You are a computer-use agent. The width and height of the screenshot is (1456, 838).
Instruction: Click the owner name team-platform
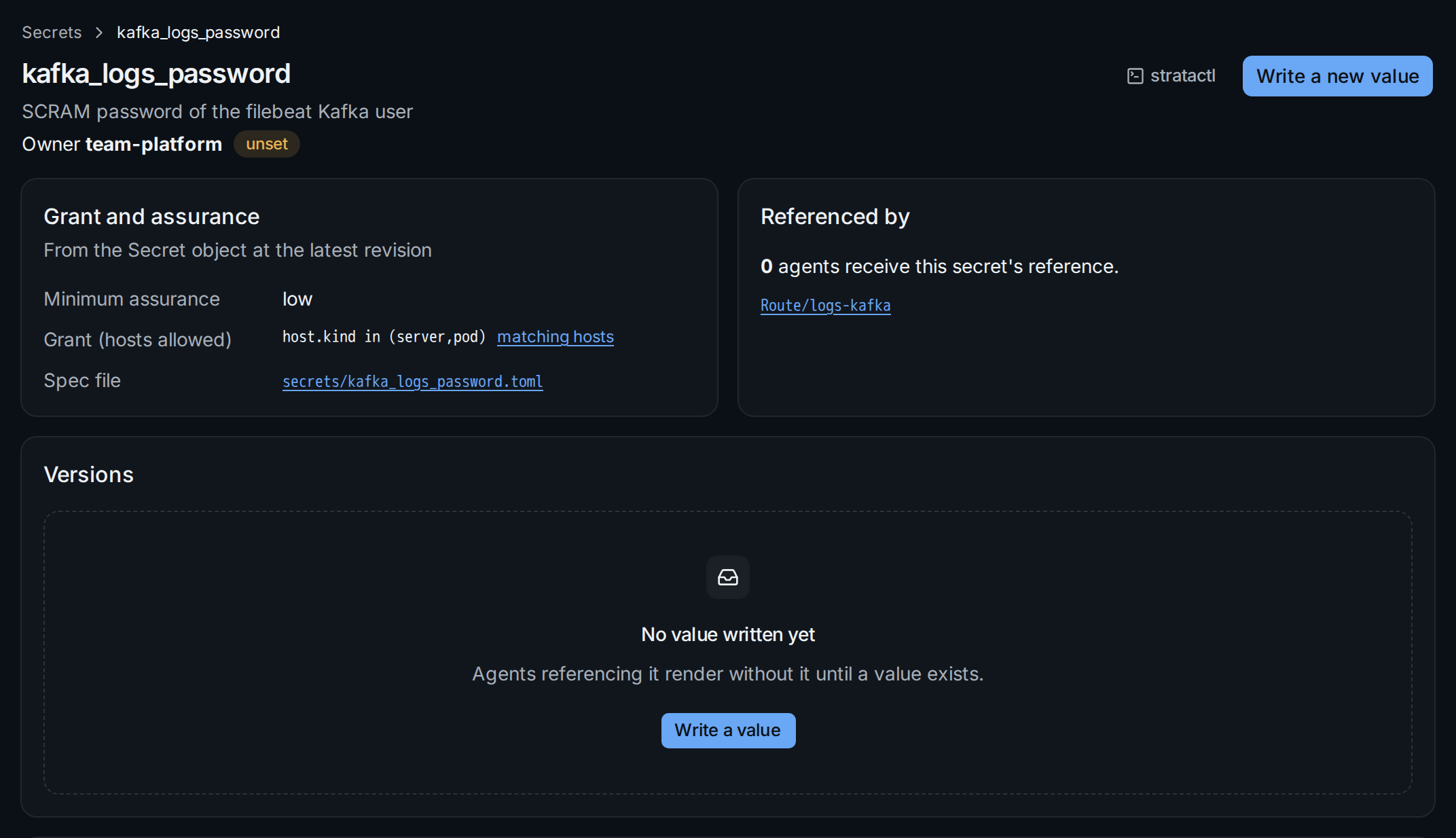153,144
